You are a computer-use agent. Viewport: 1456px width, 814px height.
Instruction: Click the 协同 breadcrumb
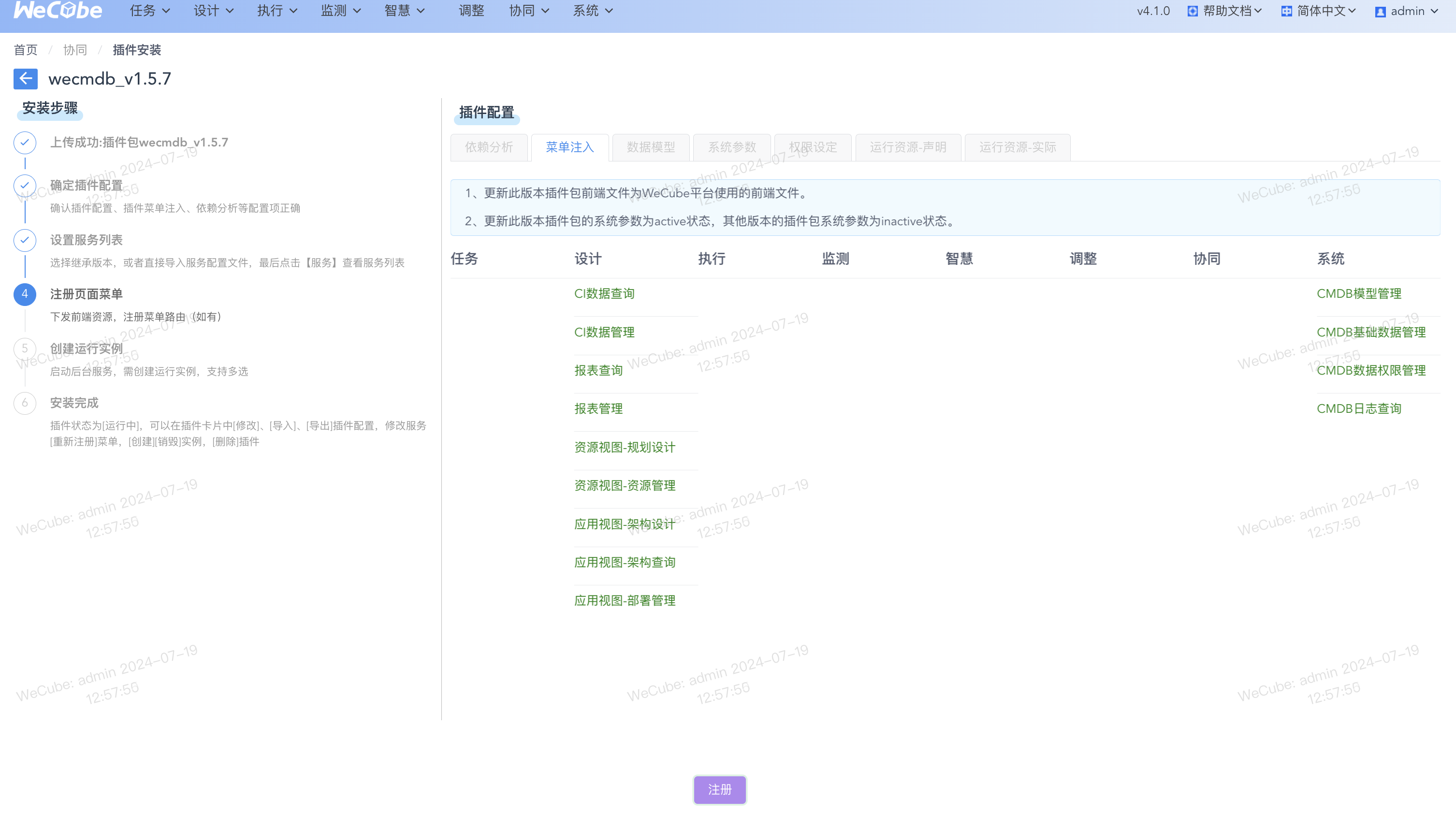pos(74,50)
